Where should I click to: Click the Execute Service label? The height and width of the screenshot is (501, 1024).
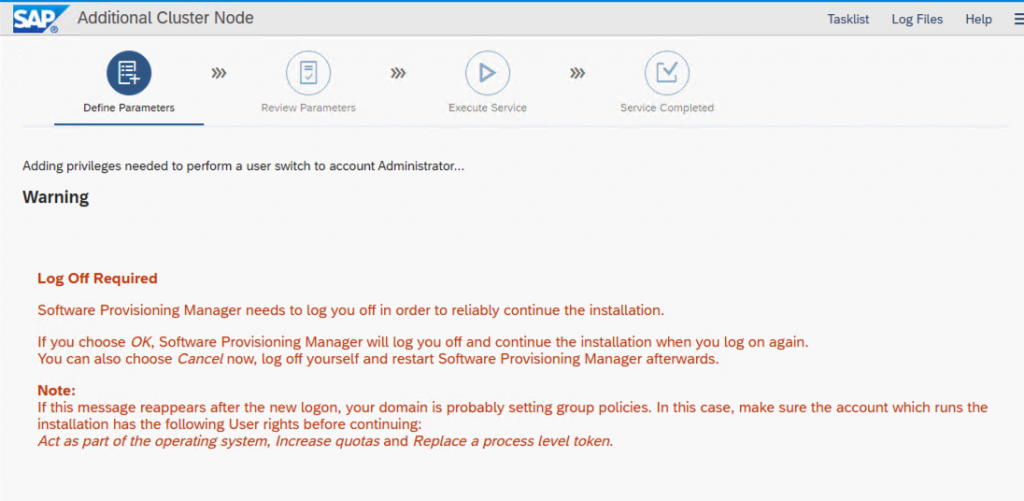pyautogui.click(x=487, y=108)
